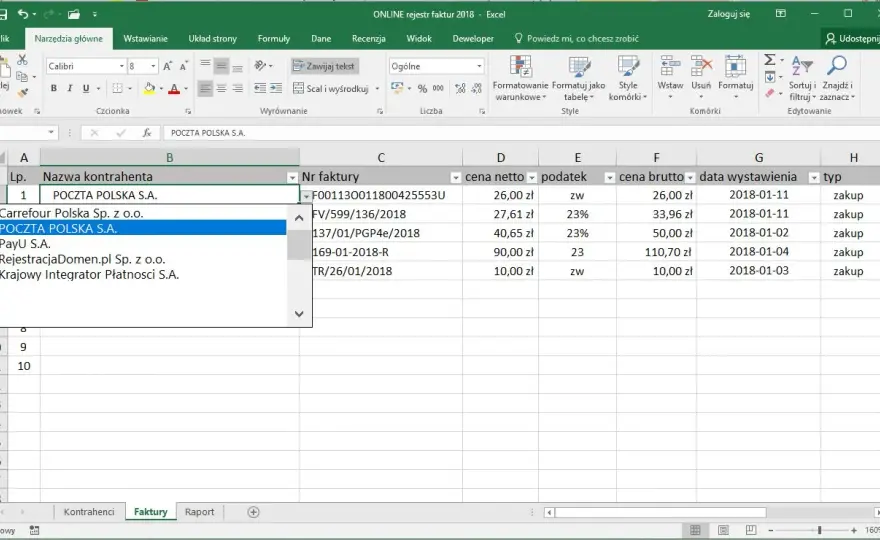Viewport: 880px width, 540px height.
Task: Click the fill color bucket icon
Action: click(149, 88)
